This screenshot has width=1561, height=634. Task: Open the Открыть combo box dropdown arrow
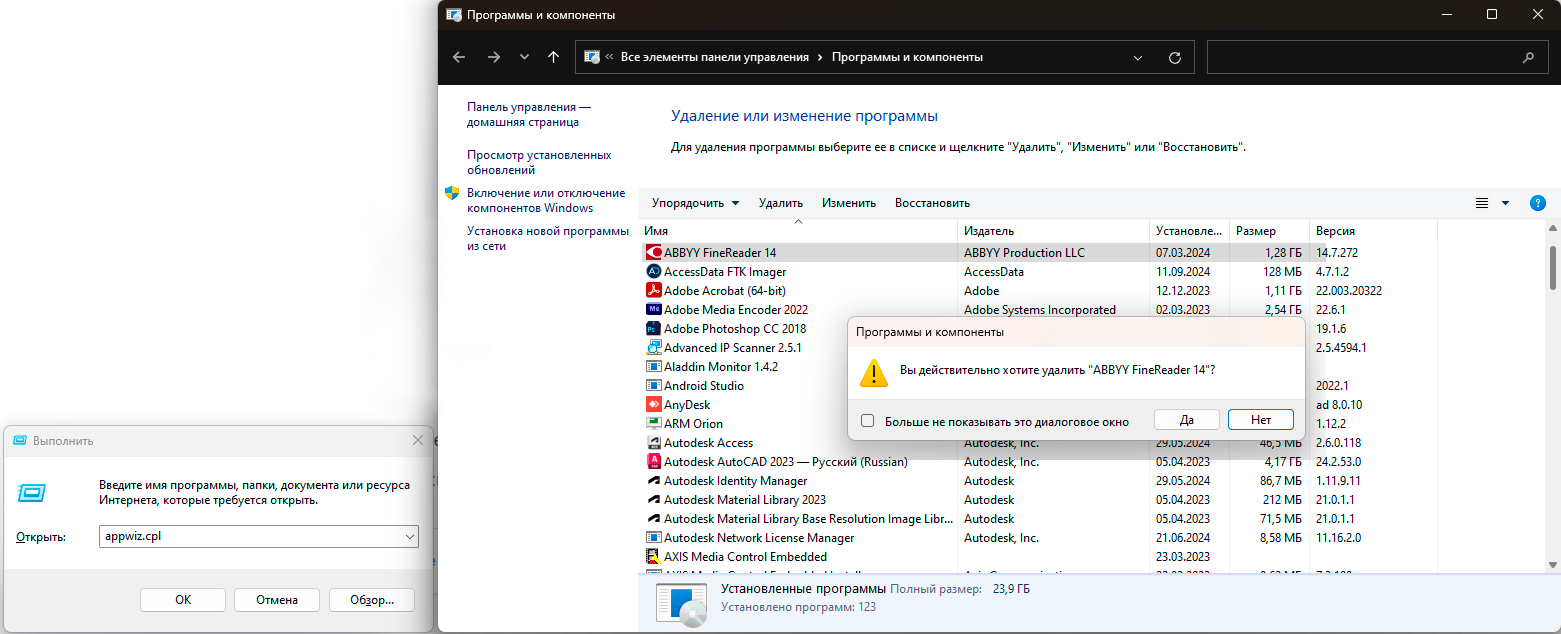[410, 536]
